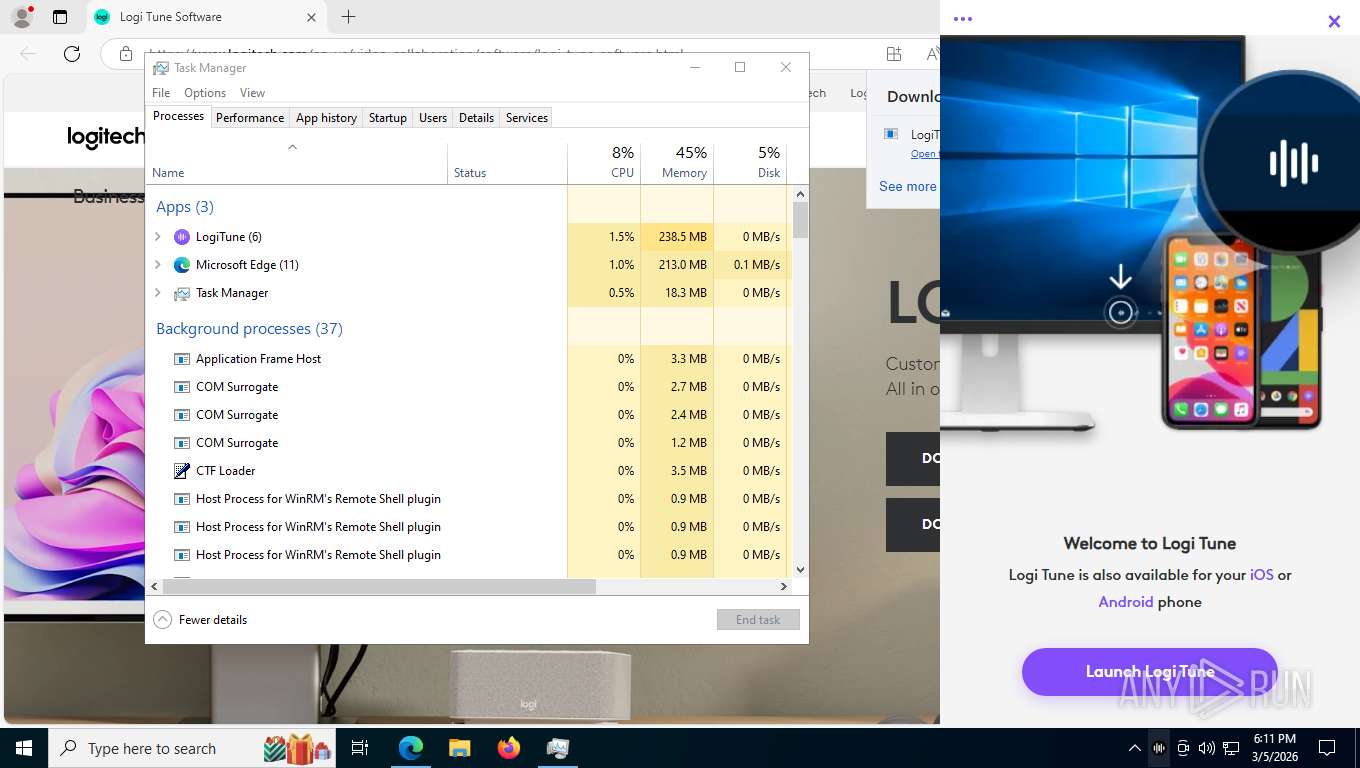Expand the Task Manager process group
This screenshot has height=768, width=1360.
click(157, 293)
